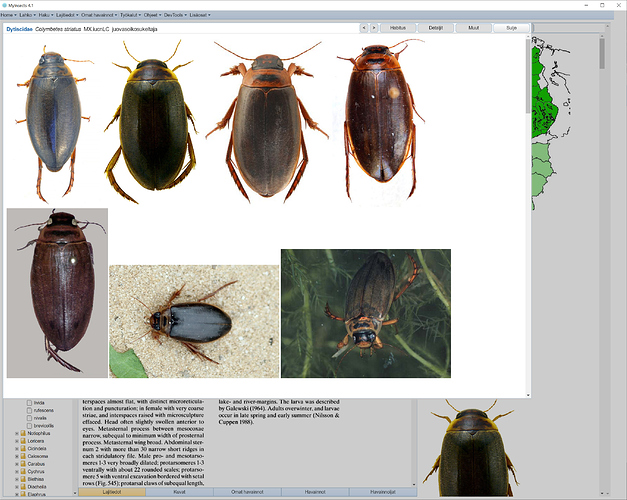Open the Haku menu

46,15
